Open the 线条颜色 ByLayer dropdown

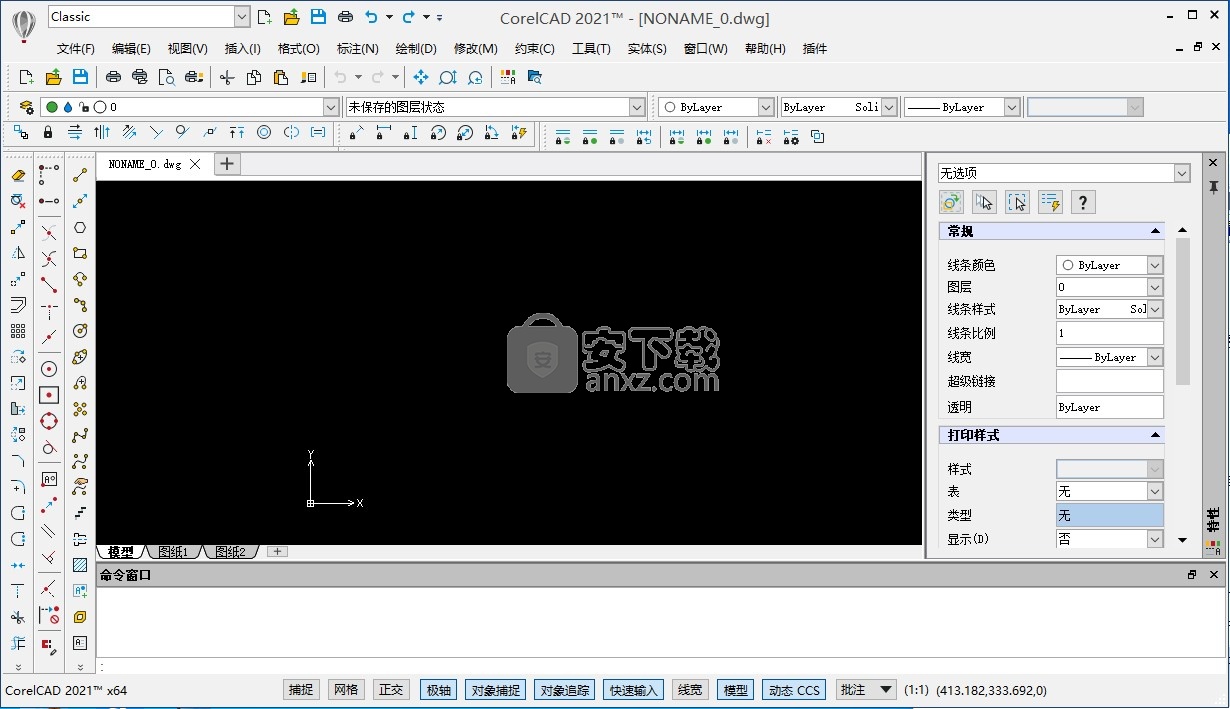tap(1155, 265)
